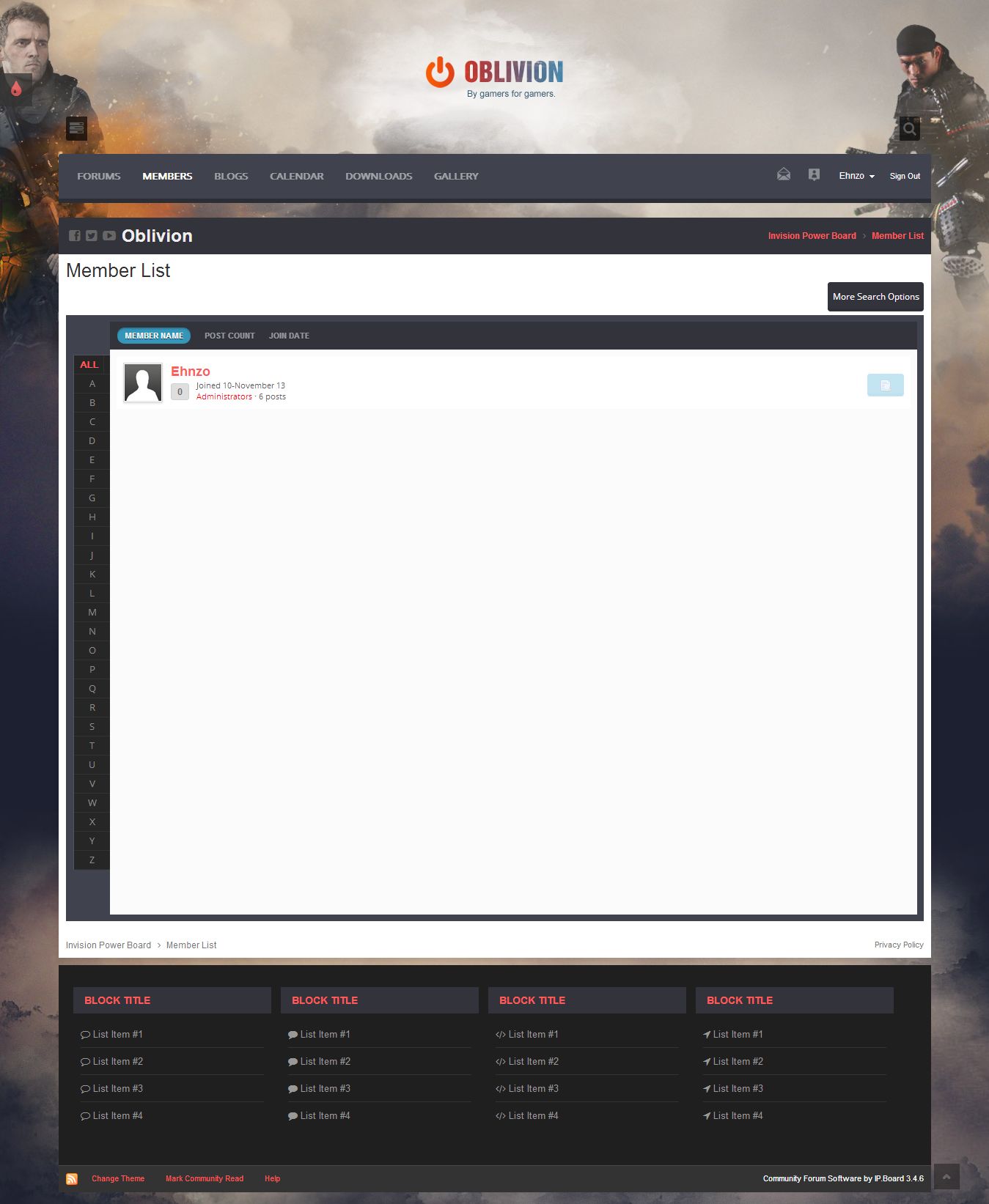989x1204 pixels.
Task: Click Mark Community Read link
Action: coord(205,1178)
